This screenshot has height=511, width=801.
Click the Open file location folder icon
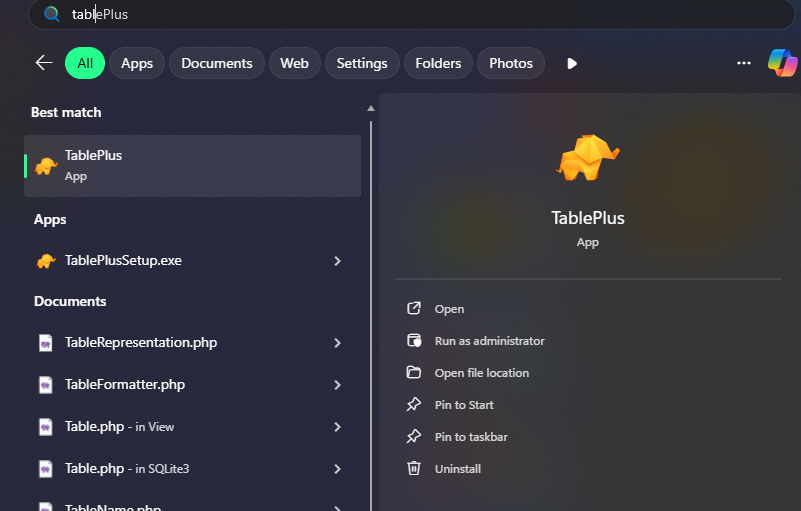[414, 372]
